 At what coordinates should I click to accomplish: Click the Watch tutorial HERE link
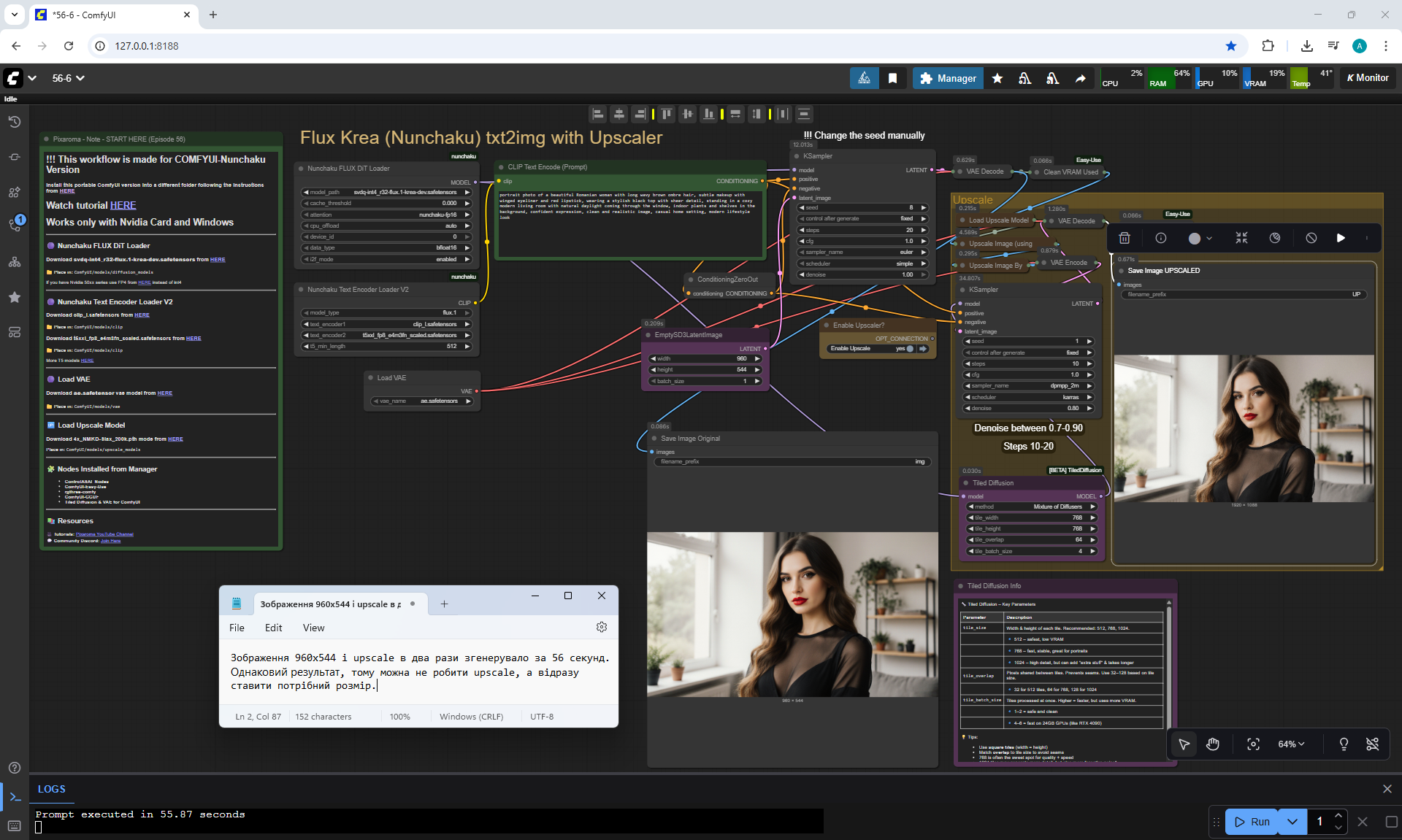point(123,206)
